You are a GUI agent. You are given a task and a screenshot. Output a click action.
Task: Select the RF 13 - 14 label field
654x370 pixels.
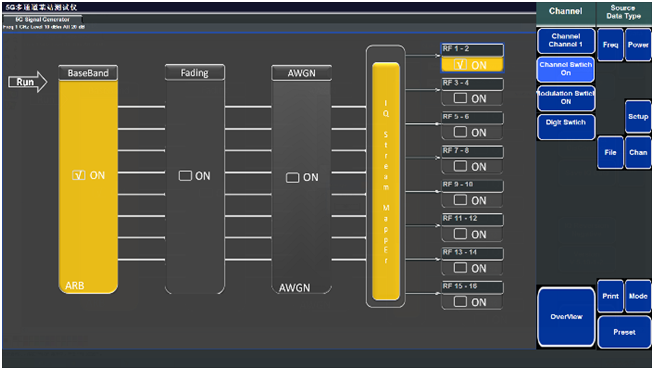[472, 253]
